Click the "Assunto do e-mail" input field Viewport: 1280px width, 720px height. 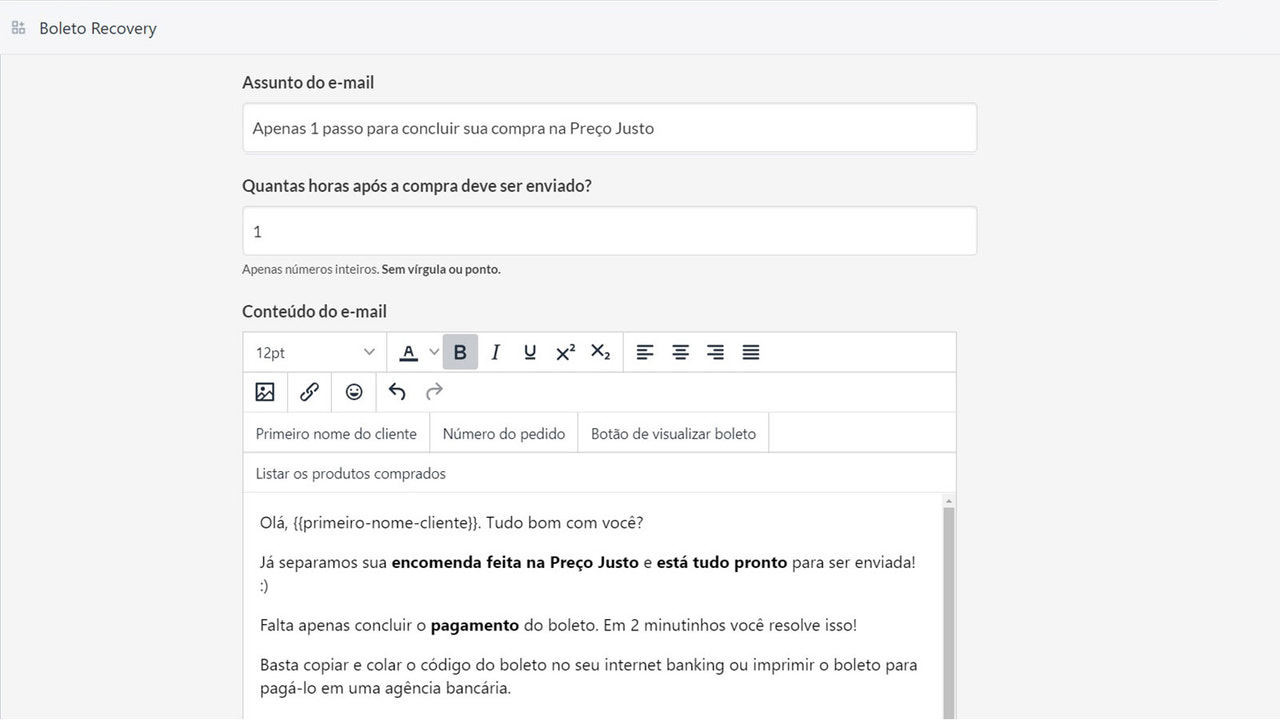608,128
